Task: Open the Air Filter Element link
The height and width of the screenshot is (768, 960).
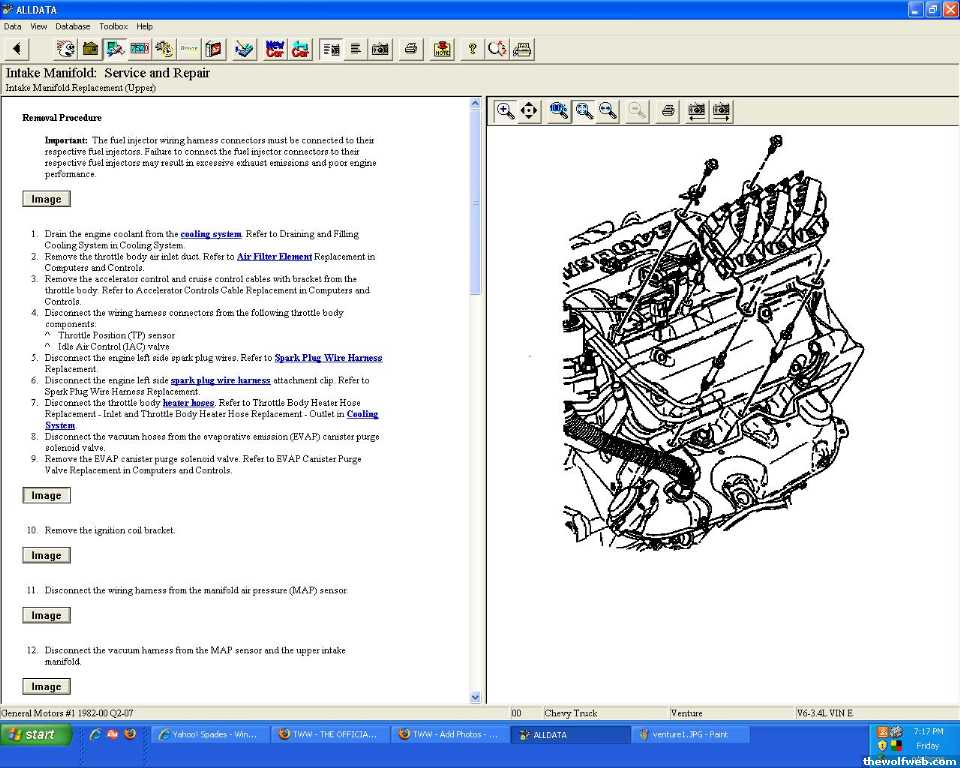Action: (274, 257)
